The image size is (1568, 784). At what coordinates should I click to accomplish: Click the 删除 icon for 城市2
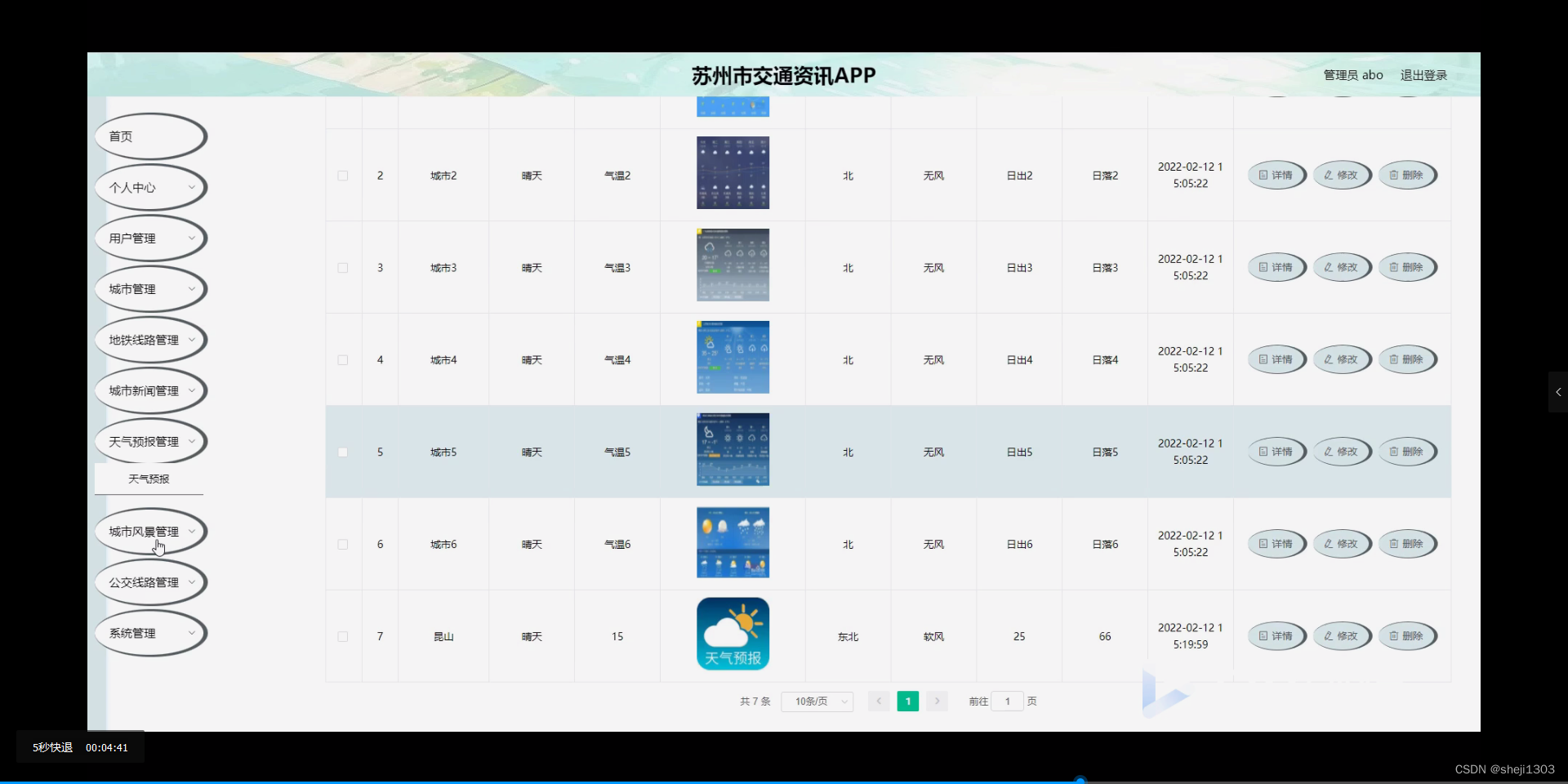click(1409, 175)
